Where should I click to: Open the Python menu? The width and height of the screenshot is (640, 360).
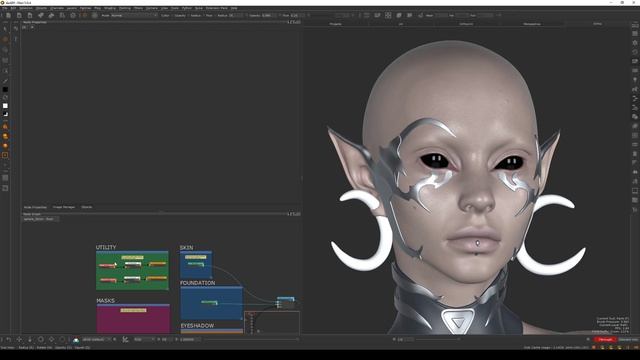187,8
